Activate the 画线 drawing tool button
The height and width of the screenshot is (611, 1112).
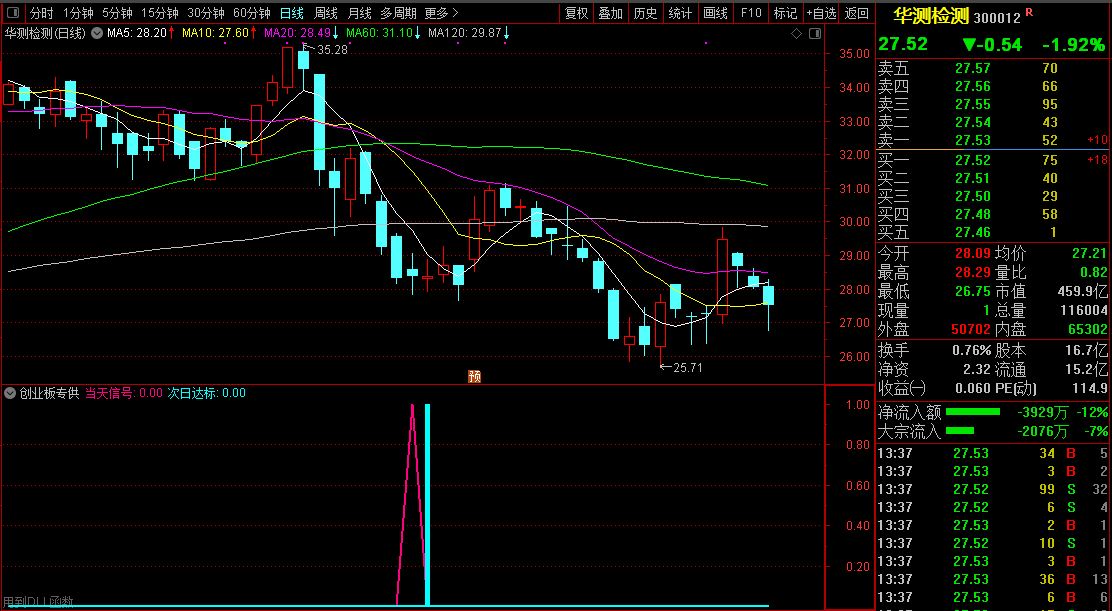[x=716, y=13]
